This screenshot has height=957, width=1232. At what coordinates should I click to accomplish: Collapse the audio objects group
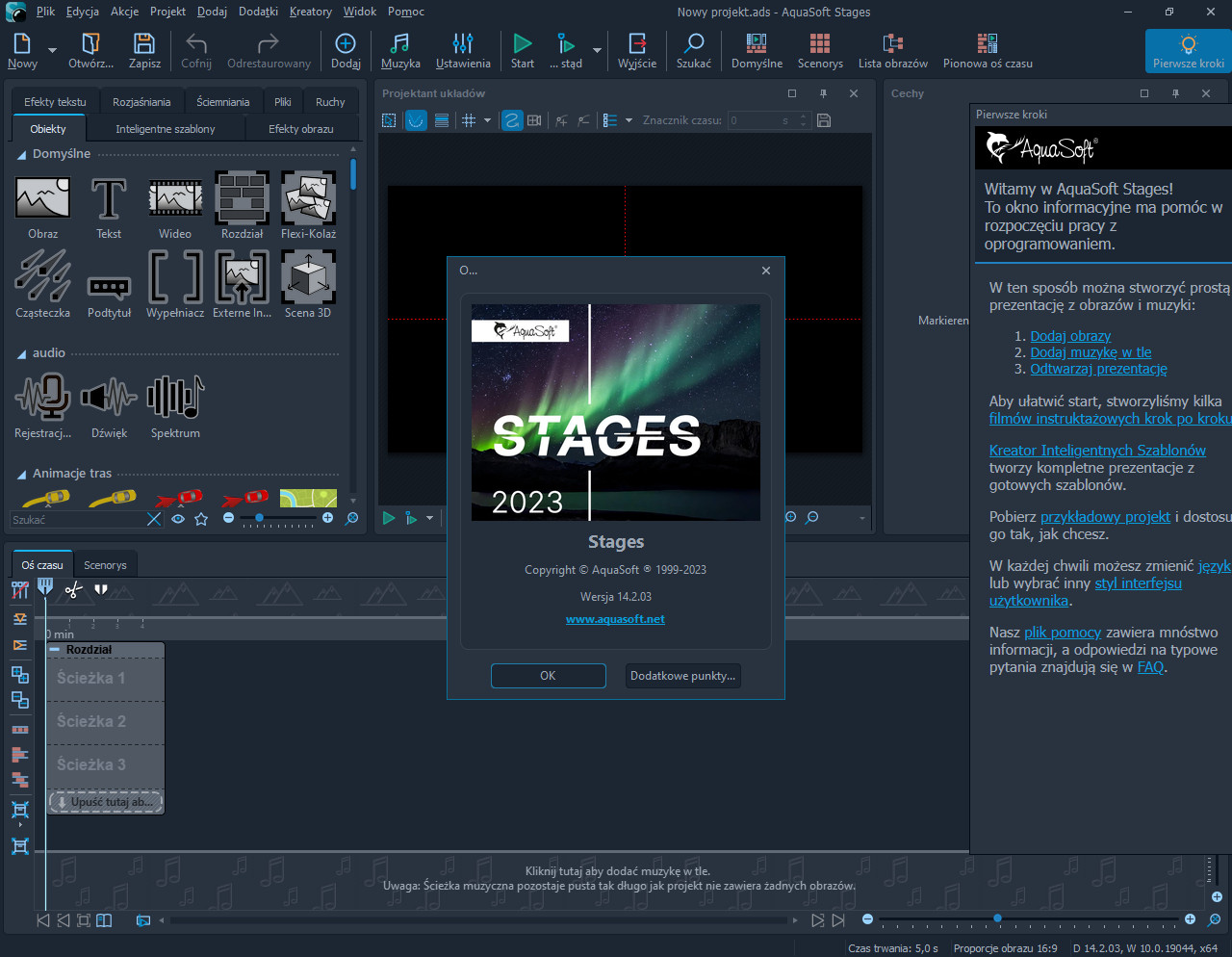(21, 354)
